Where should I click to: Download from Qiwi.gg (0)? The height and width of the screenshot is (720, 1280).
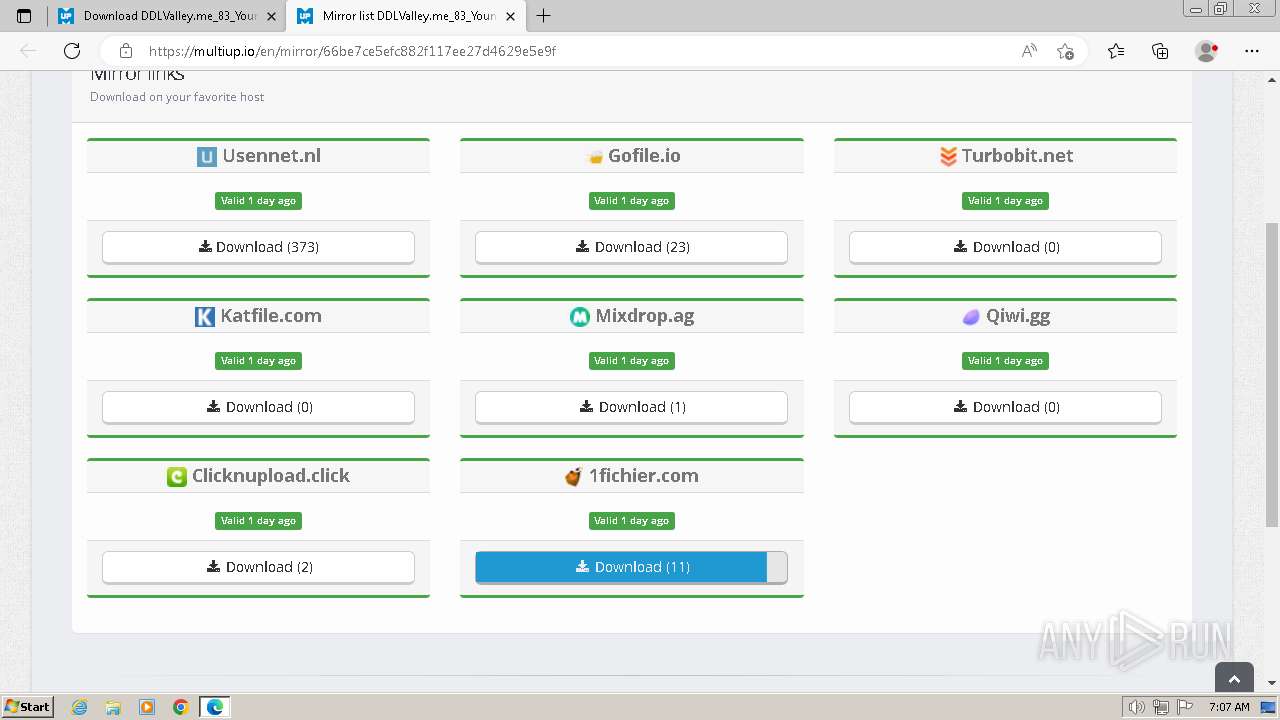click(x=1005, y=407)
